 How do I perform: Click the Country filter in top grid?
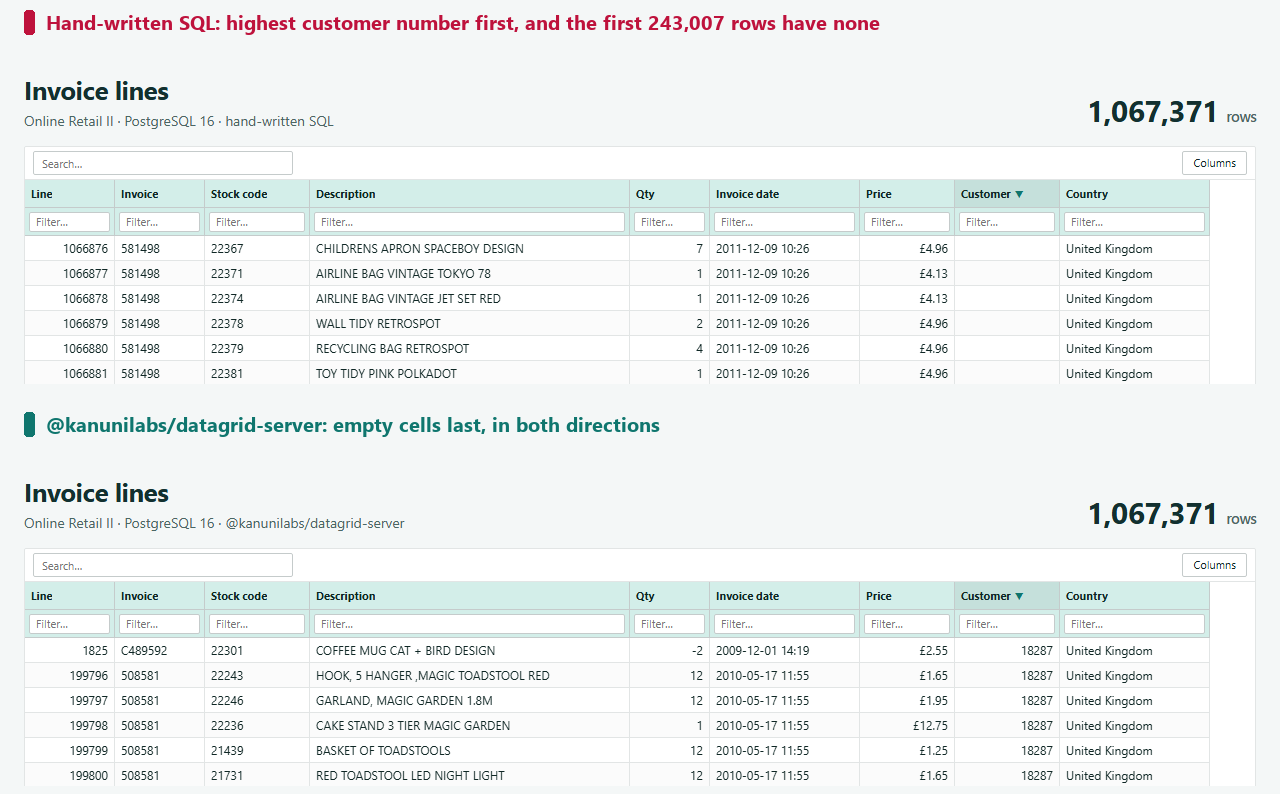pos(1135,222)
